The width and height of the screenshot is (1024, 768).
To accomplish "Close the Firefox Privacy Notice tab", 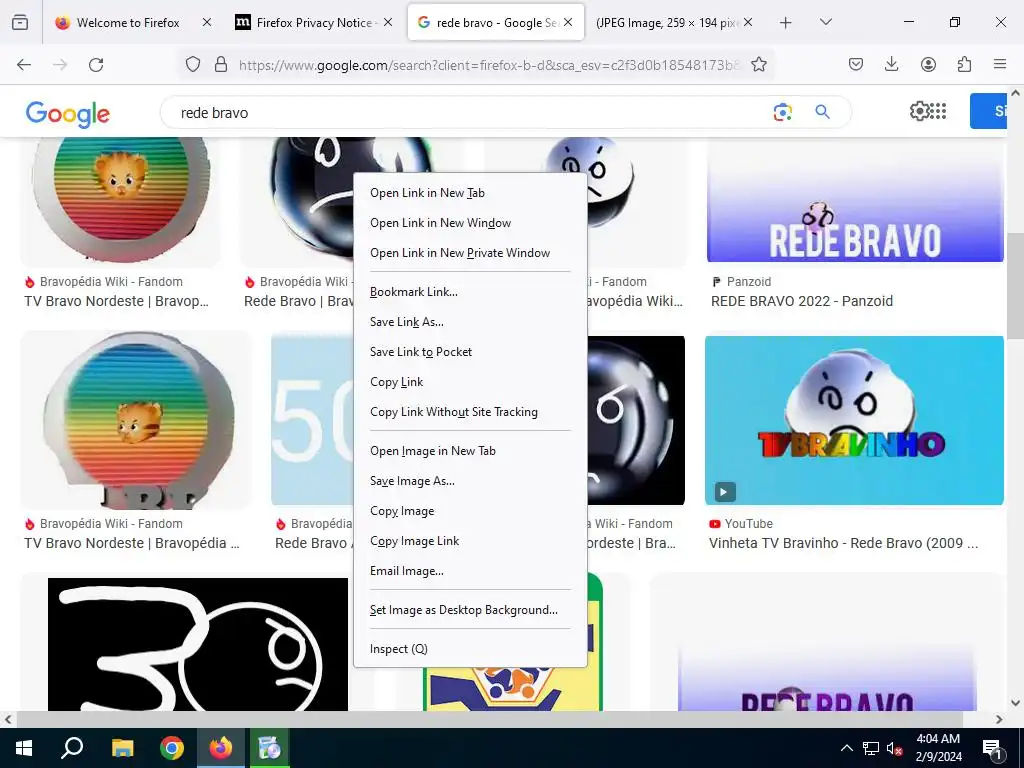I will click(x=388, y=22).
